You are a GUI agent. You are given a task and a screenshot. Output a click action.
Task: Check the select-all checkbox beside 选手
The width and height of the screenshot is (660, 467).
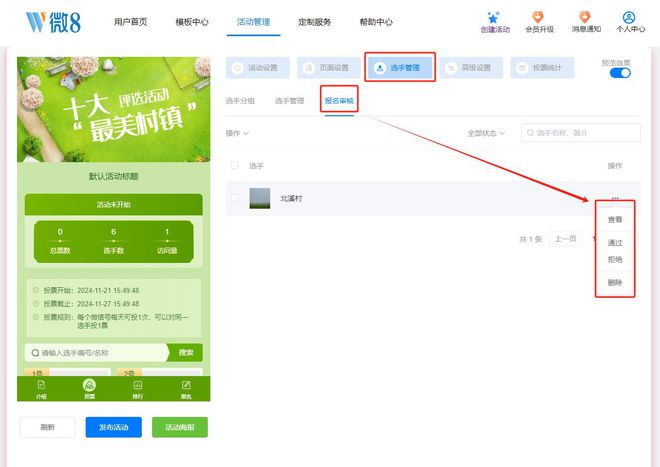(235, 165)
